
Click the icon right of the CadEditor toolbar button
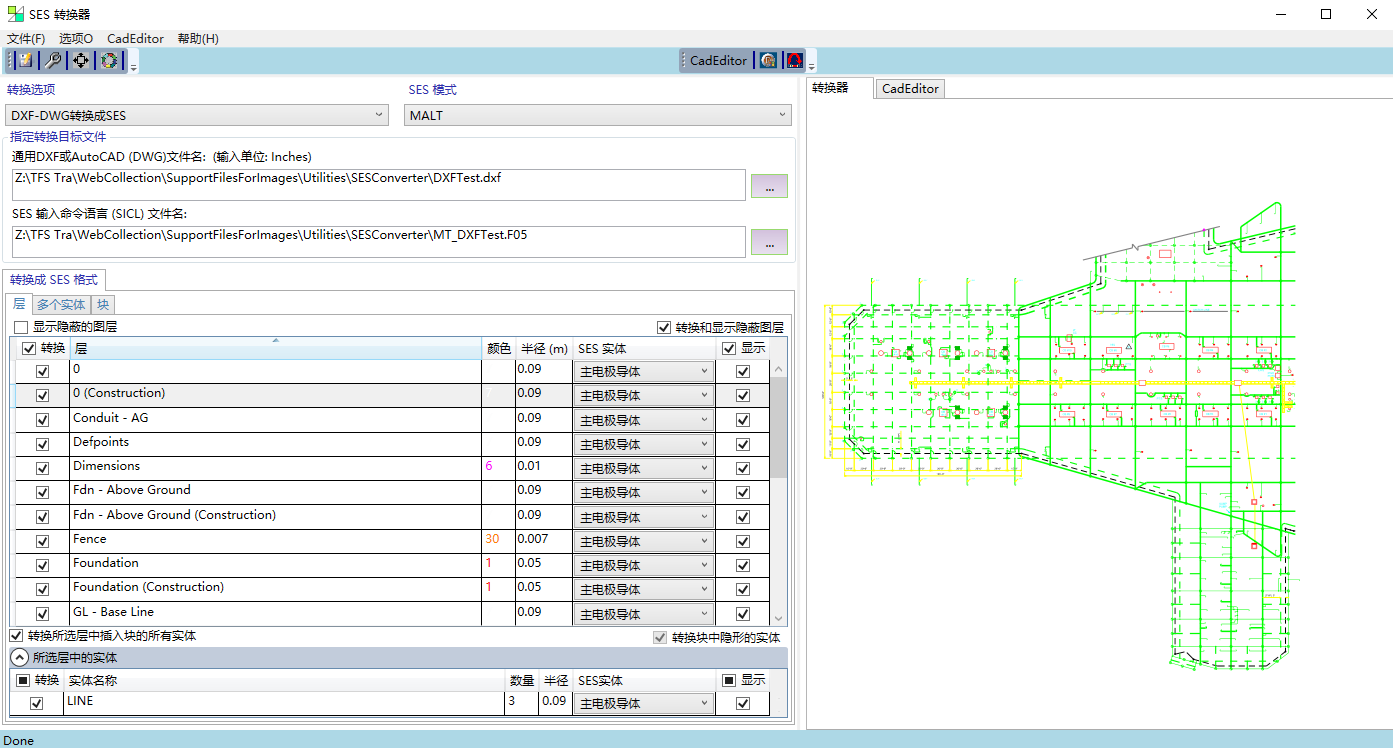(767, 61)
